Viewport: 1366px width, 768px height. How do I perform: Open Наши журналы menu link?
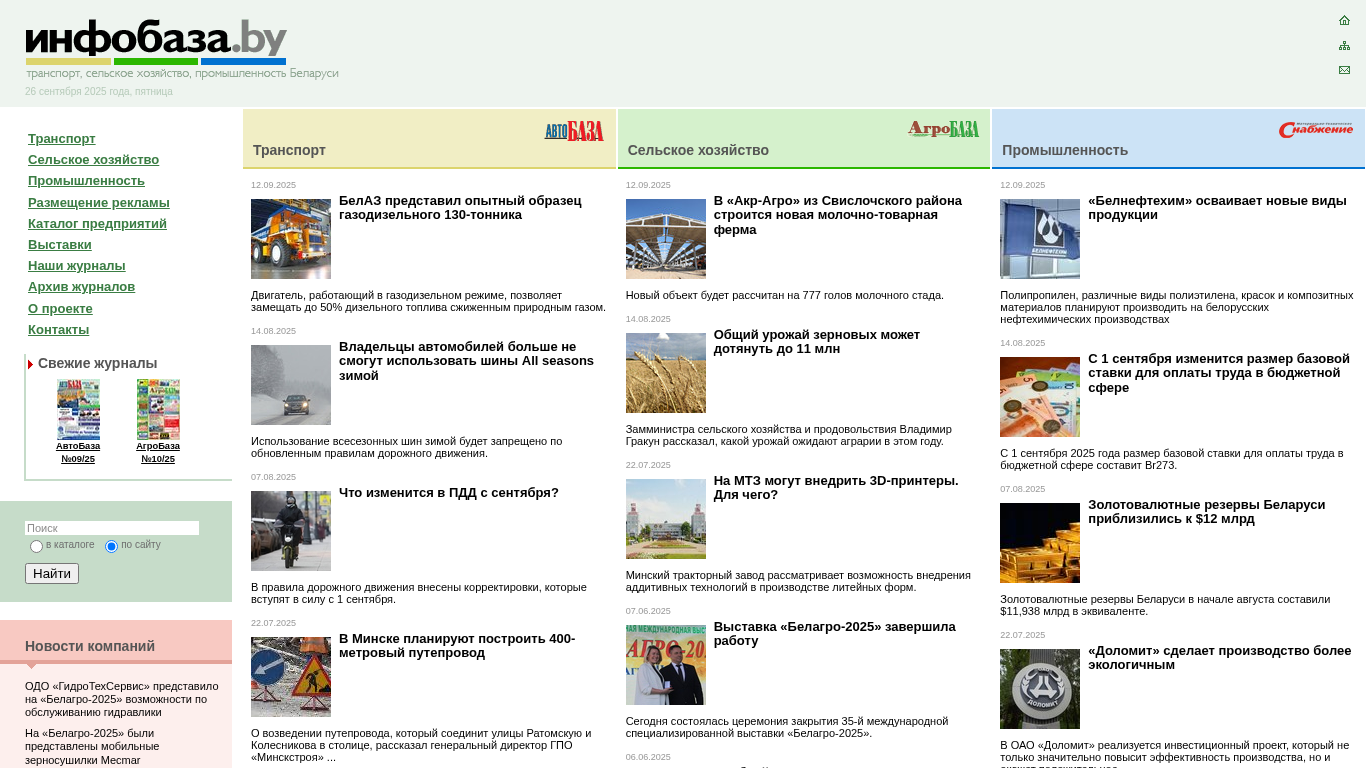(x=77, y=266)
